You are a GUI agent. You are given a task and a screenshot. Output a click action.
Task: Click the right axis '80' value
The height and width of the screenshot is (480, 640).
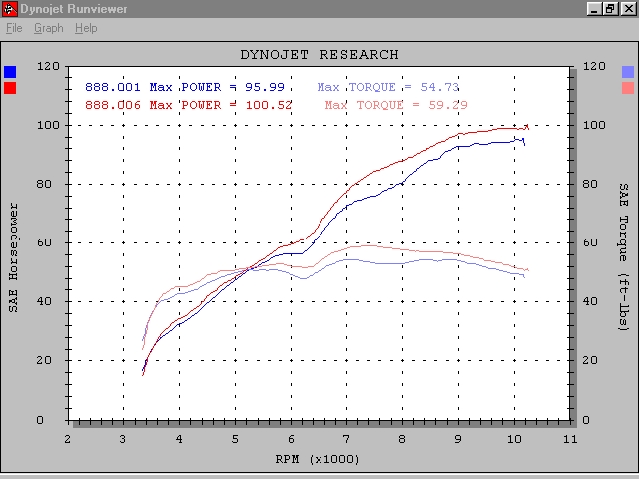[589, 184]
